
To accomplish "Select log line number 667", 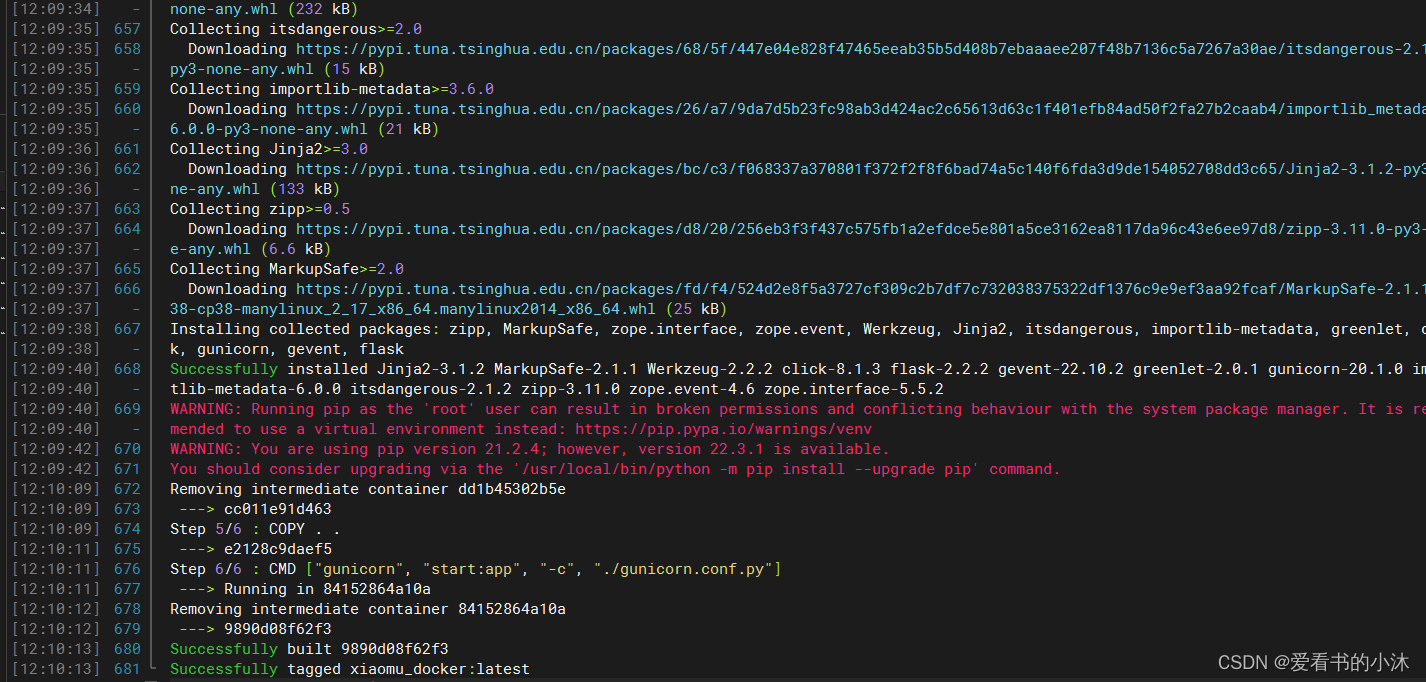I will coord(127,329).
